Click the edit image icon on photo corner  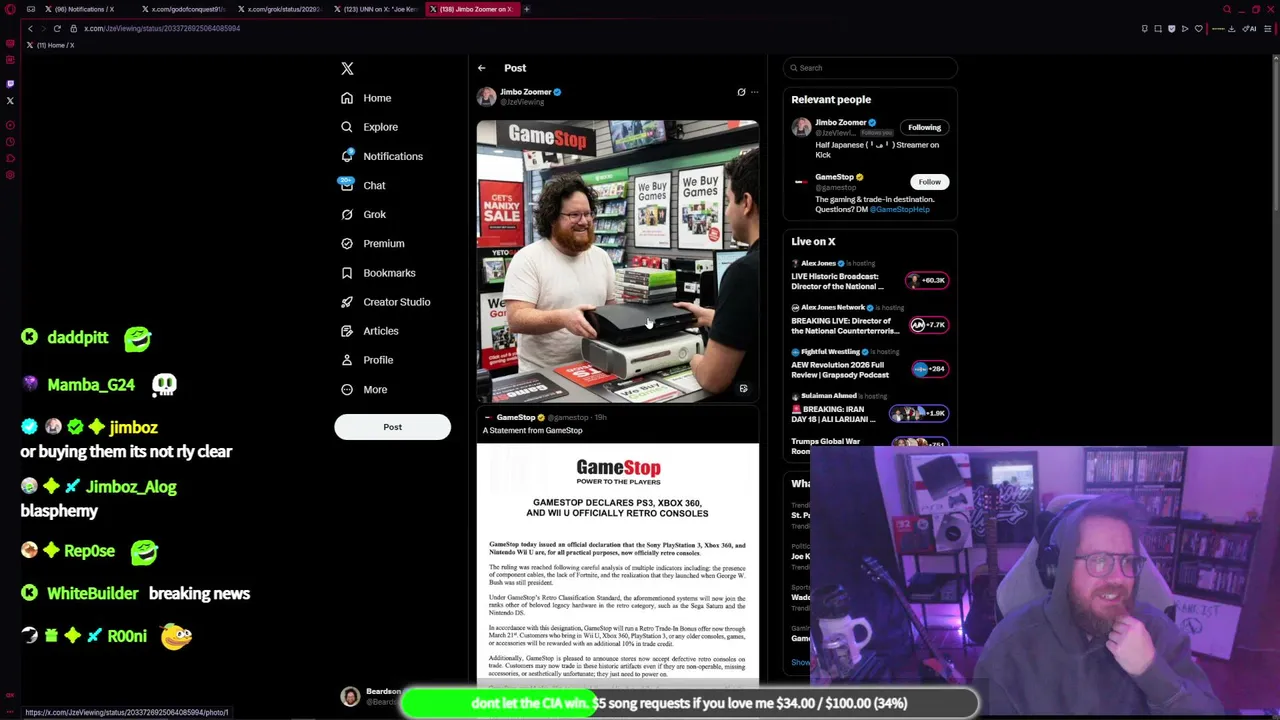click(743, 388)
